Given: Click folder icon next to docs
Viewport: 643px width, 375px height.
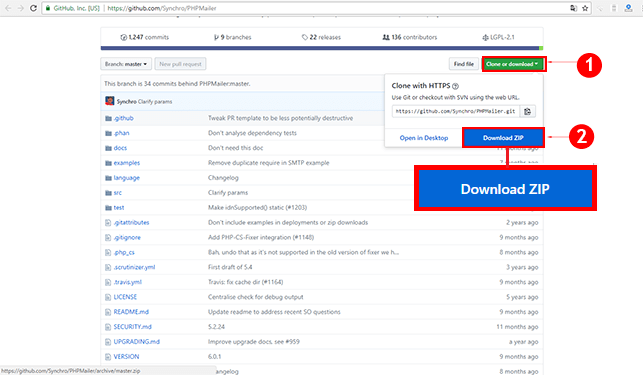Looking at the screenshot, I should 108,148.
